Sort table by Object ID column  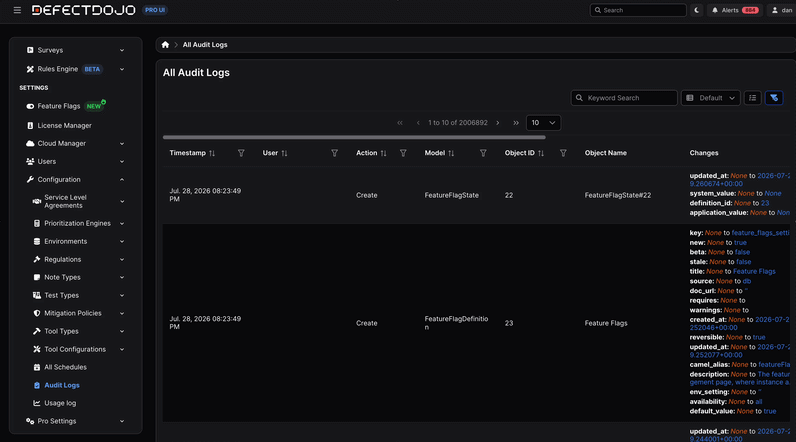(541, 153)
